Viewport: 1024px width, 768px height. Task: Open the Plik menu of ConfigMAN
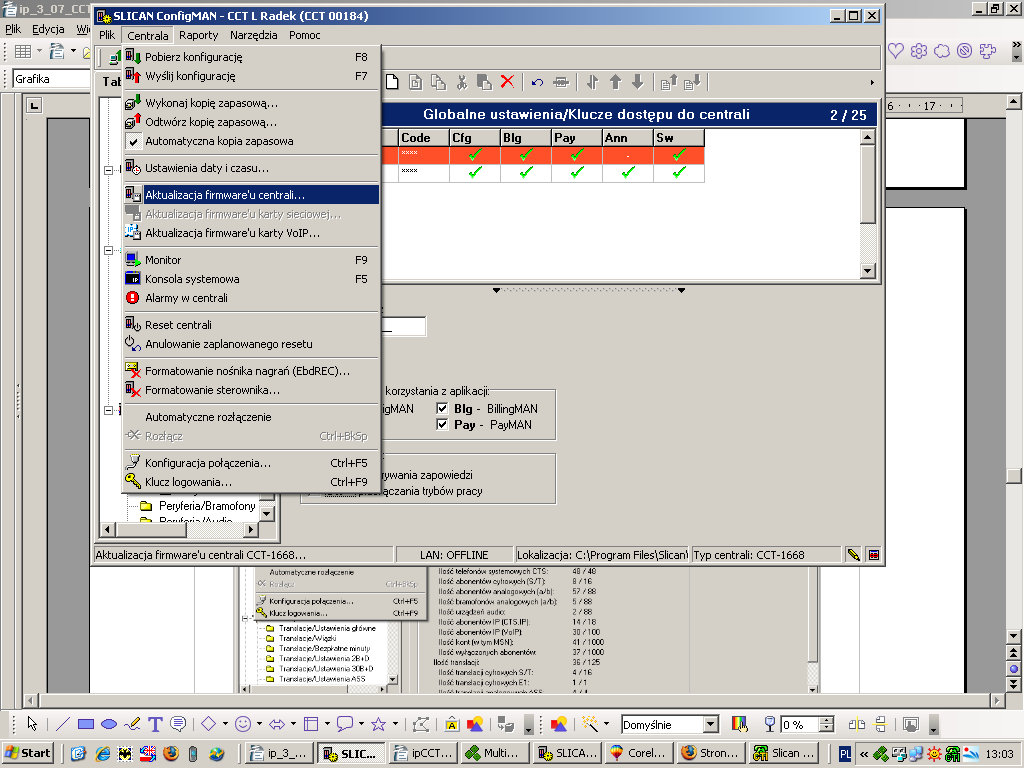point(107,35)
